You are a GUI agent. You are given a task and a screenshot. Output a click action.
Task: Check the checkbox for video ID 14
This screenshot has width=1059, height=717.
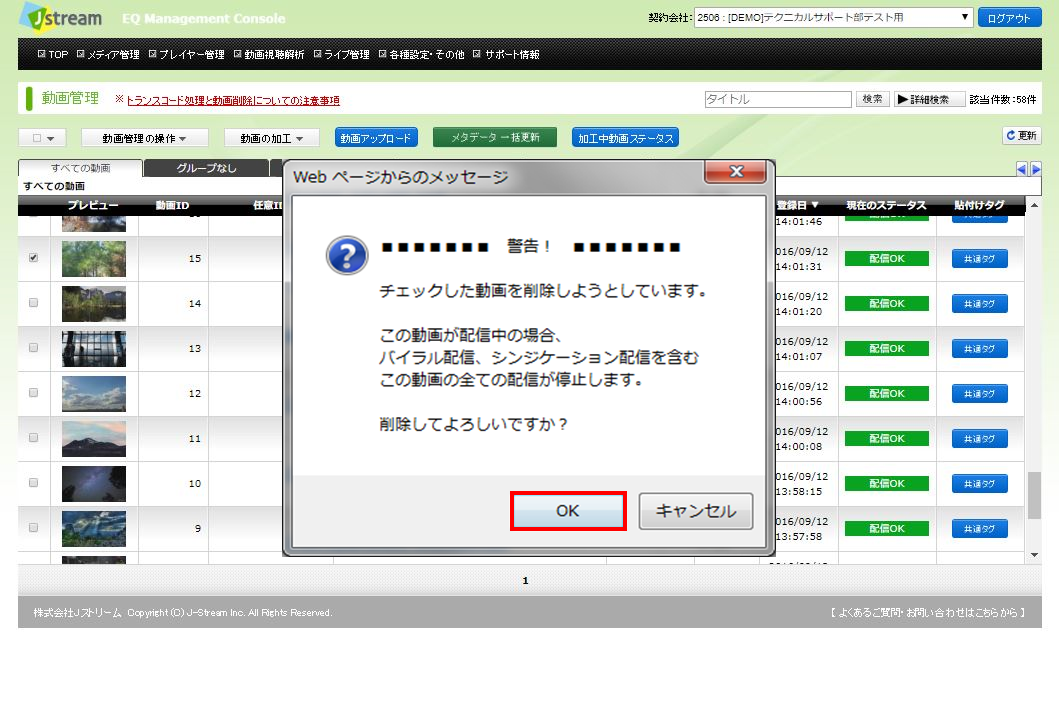34,302
